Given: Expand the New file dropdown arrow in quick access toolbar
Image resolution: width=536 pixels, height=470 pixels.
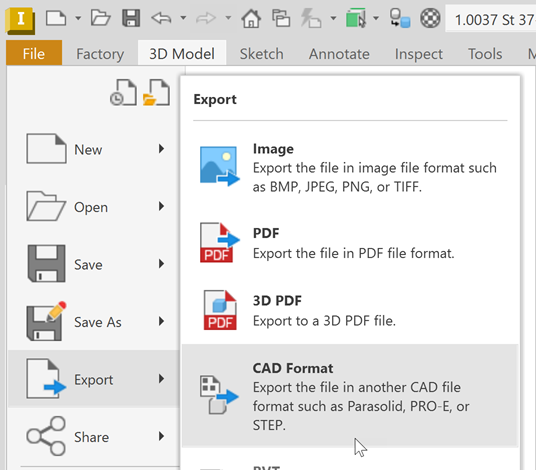Looking at the screenshot, I should point(78,18).
